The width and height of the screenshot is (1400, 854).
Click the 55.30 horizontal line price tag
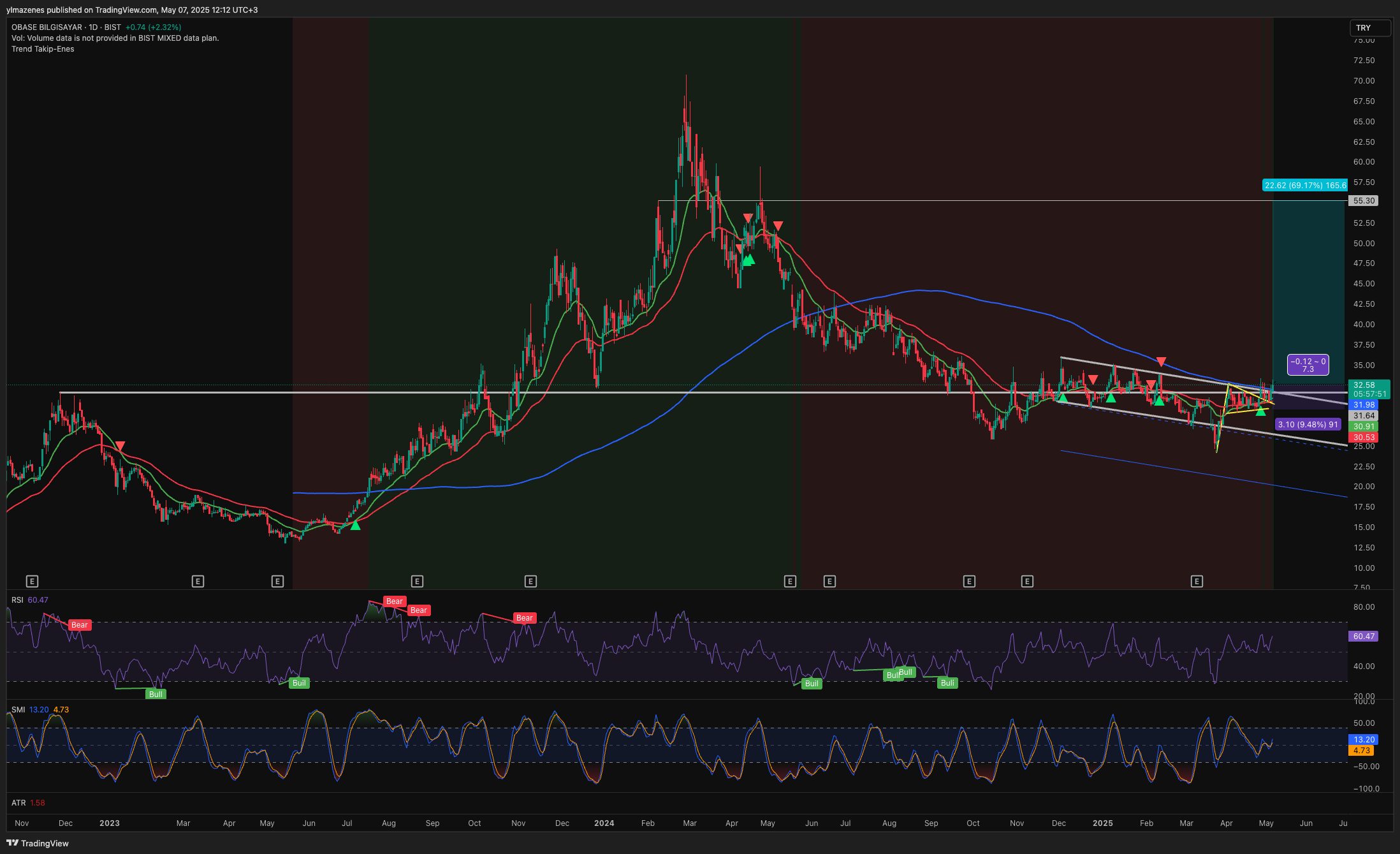click(1364, 201)
